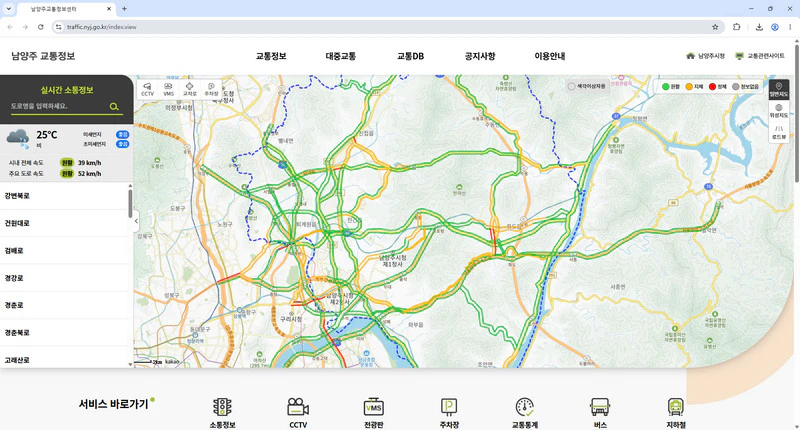This screenshot has height=430, width=800.
Task: Click the 남양주 교통정보 site logo
Action: tap(43, 56)
